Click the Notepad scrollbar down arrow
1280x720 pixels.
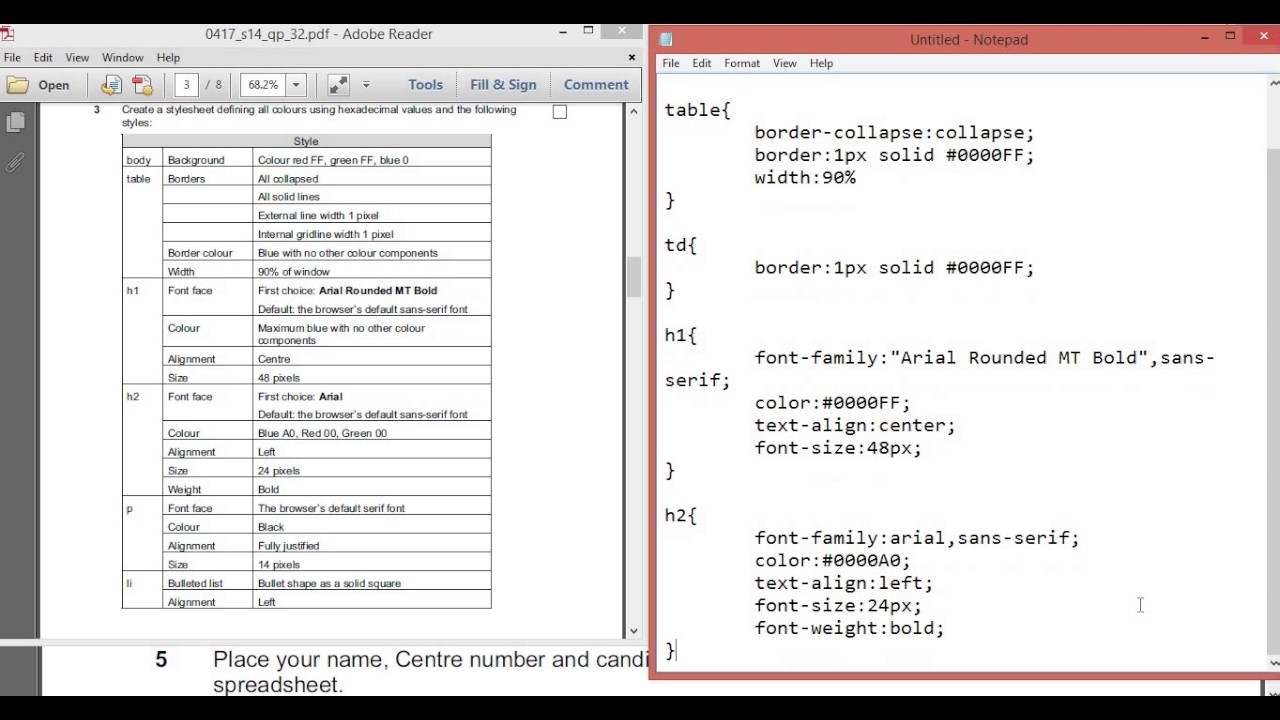1272,662
